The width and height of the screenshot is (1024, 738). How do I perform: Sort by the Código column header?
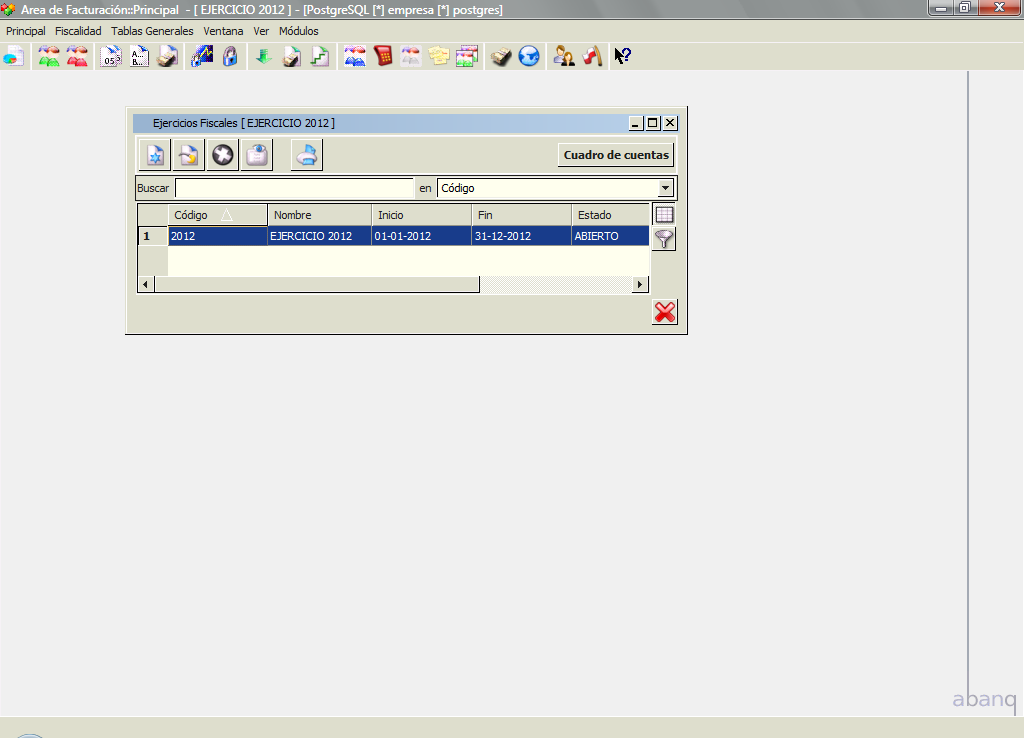click(217, 215)
